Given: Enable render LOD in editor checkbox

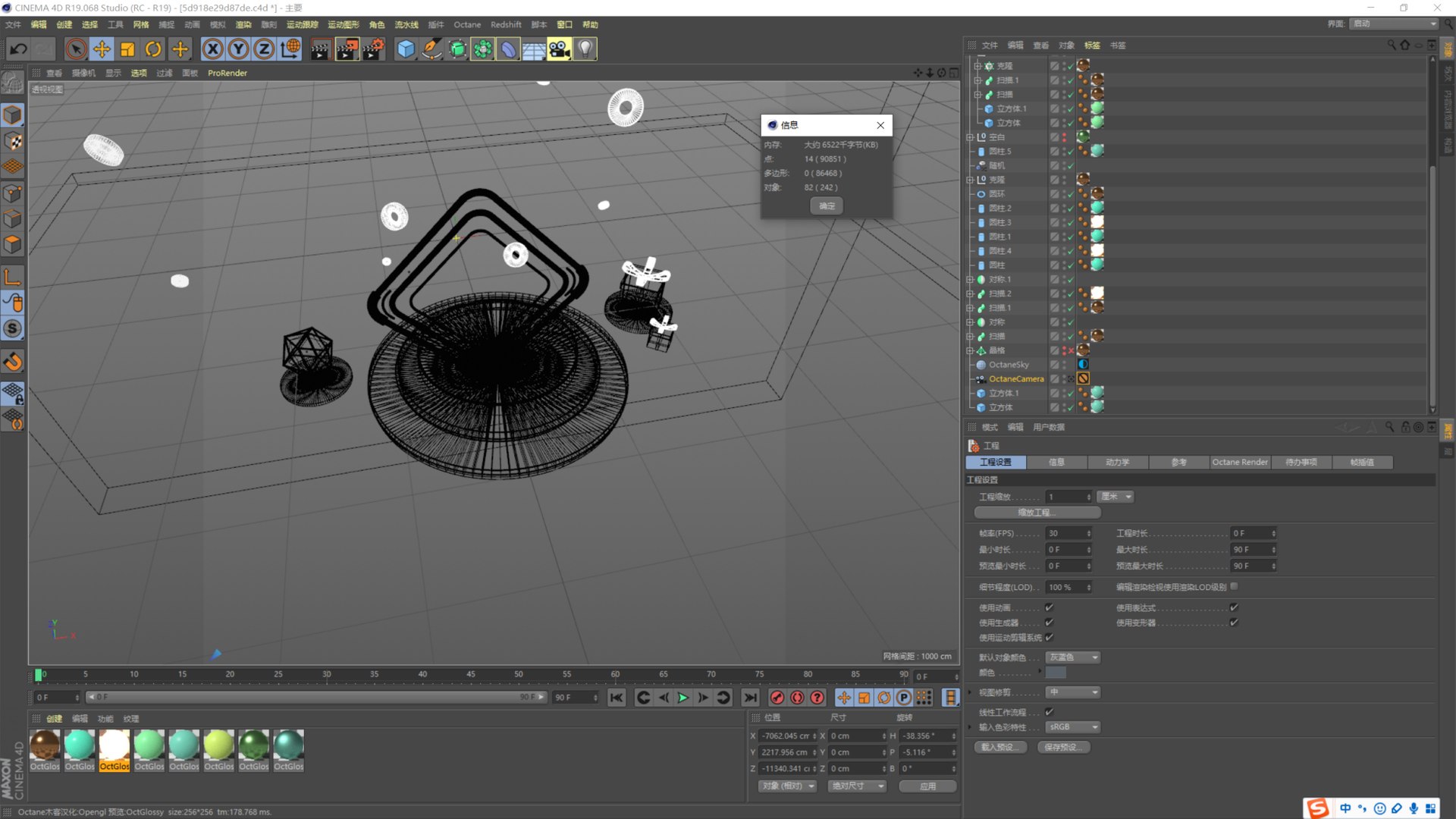Looking at the screenshot, I should click(x=1235, y=586).
